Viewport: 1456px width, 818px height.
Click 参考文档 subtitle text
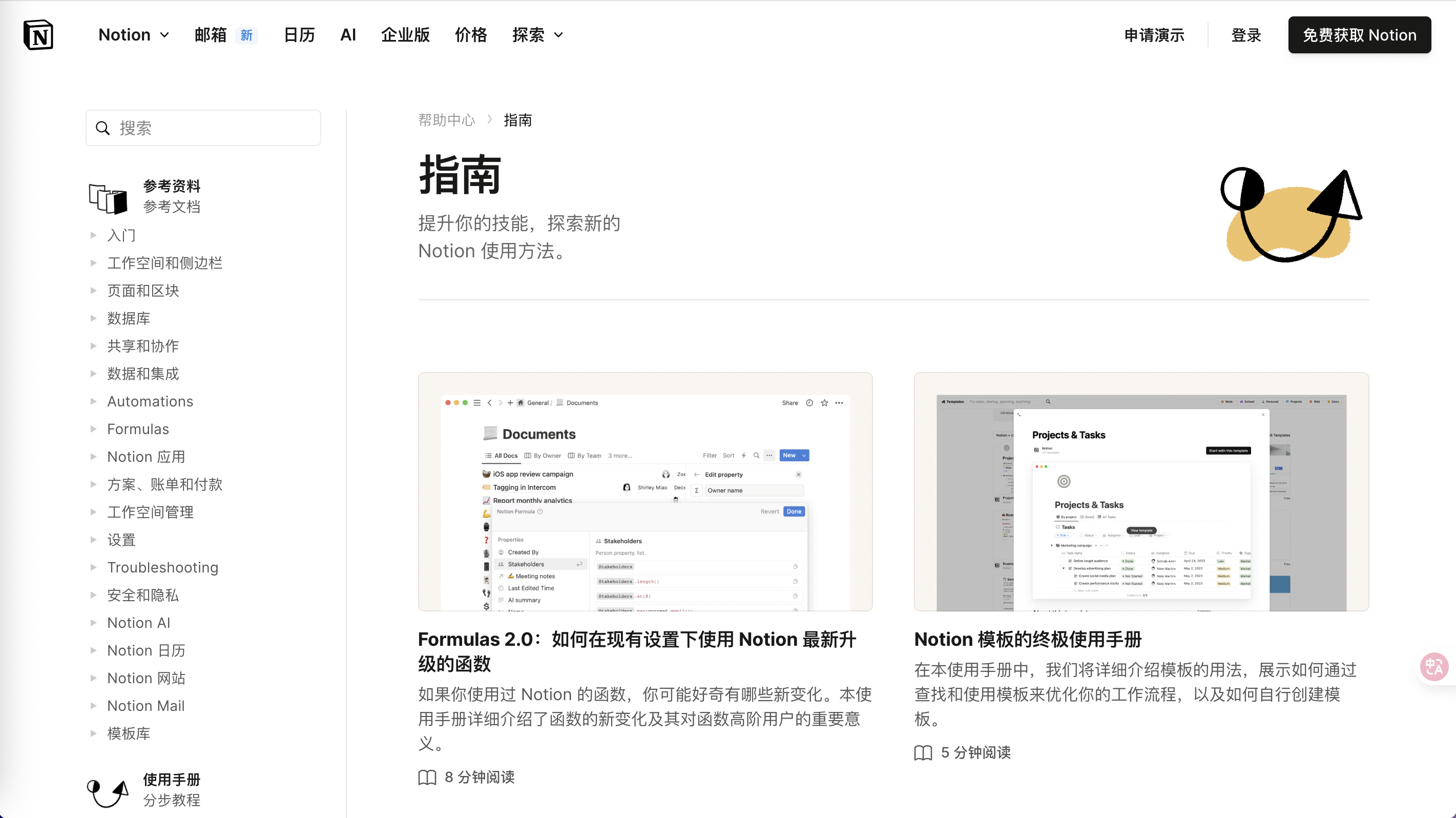pyautogui.click(x=172, y=207)
